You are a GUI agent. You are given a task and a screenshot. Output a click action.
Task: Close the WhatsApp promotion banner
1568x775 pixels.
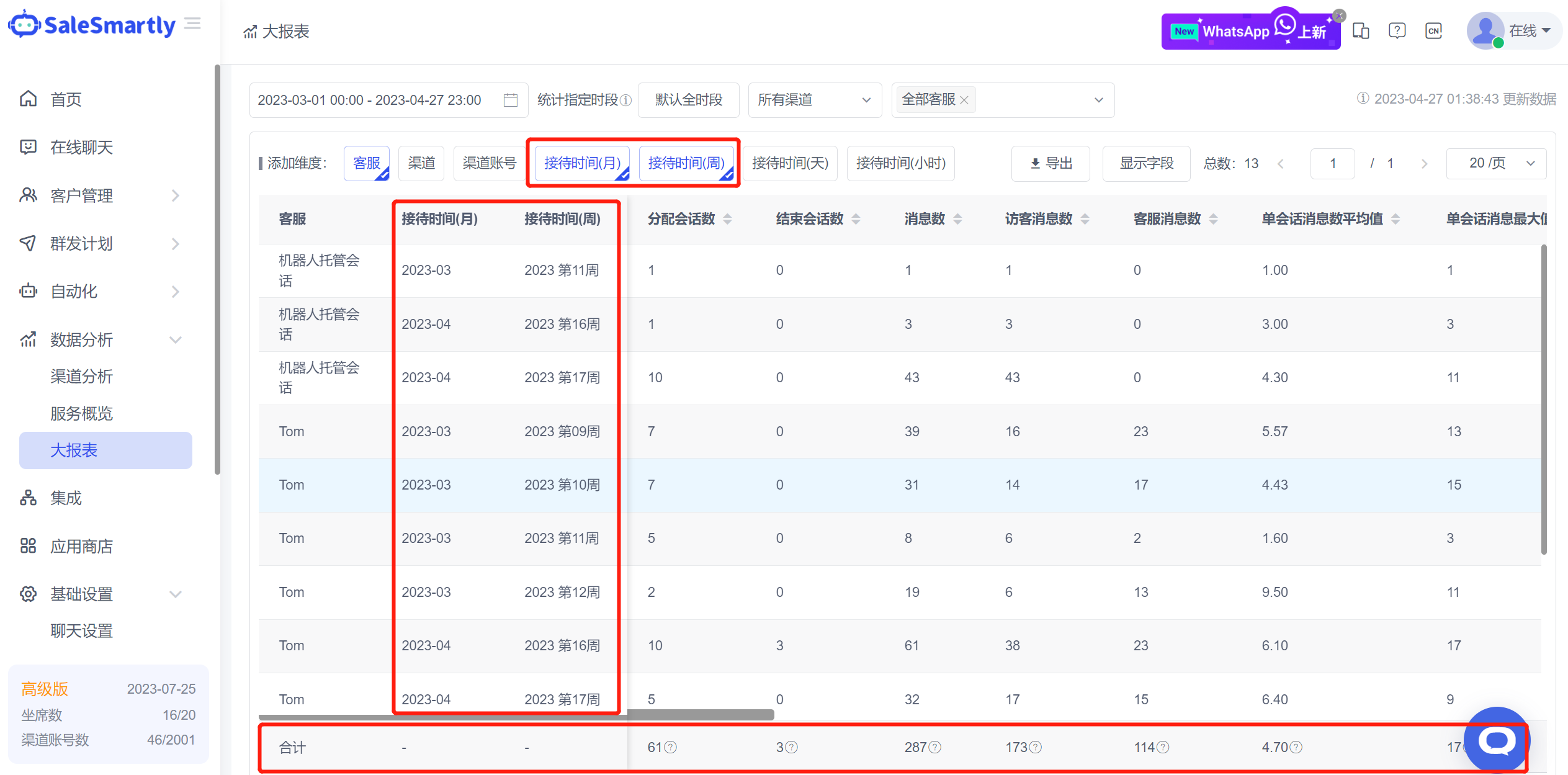coord(1340,16)
